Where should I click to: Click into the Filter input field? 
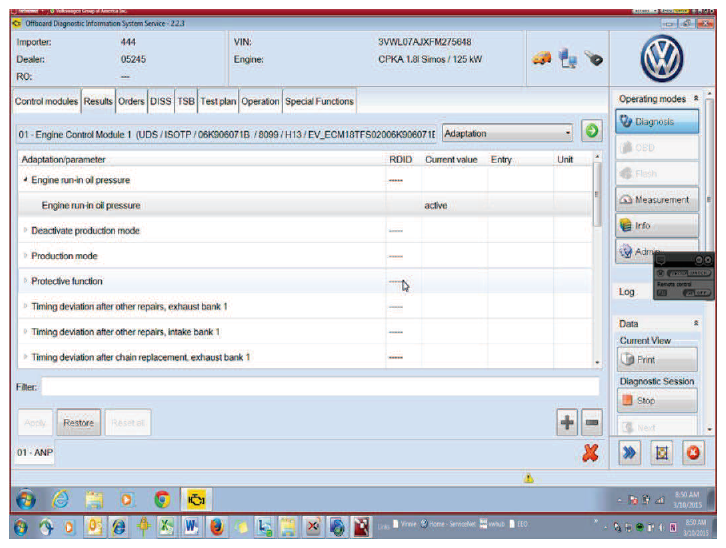click(x=320, y=386)
